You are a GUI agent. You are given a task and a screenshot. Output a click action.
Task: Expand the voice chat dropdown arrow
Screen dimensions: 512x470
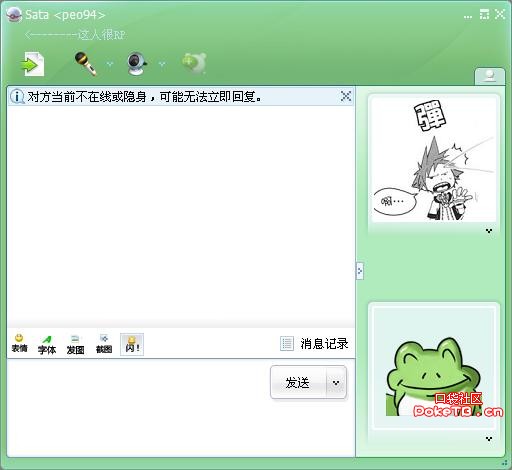(110, 64)
